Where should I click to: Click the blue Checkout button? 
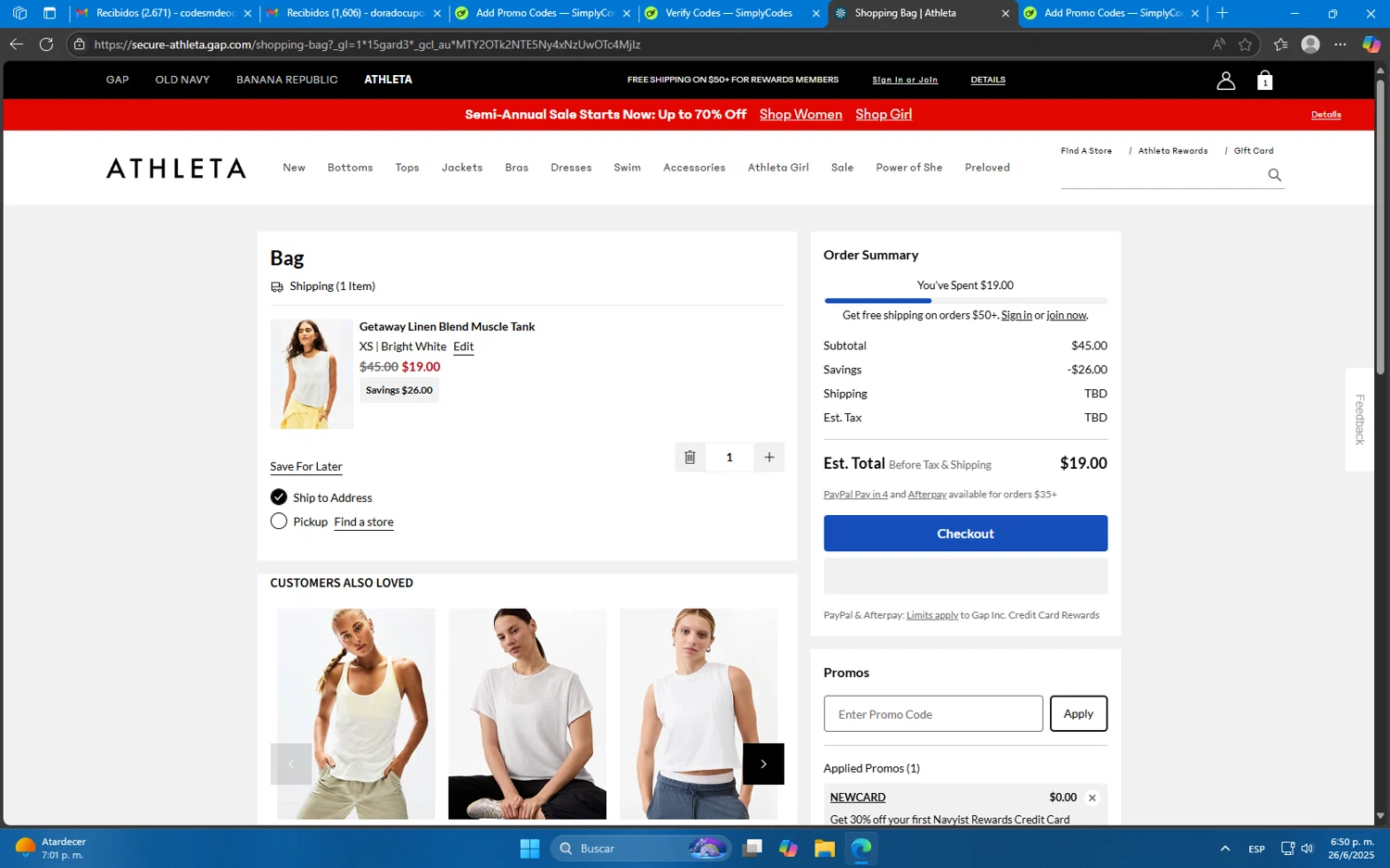pos(965,534)
